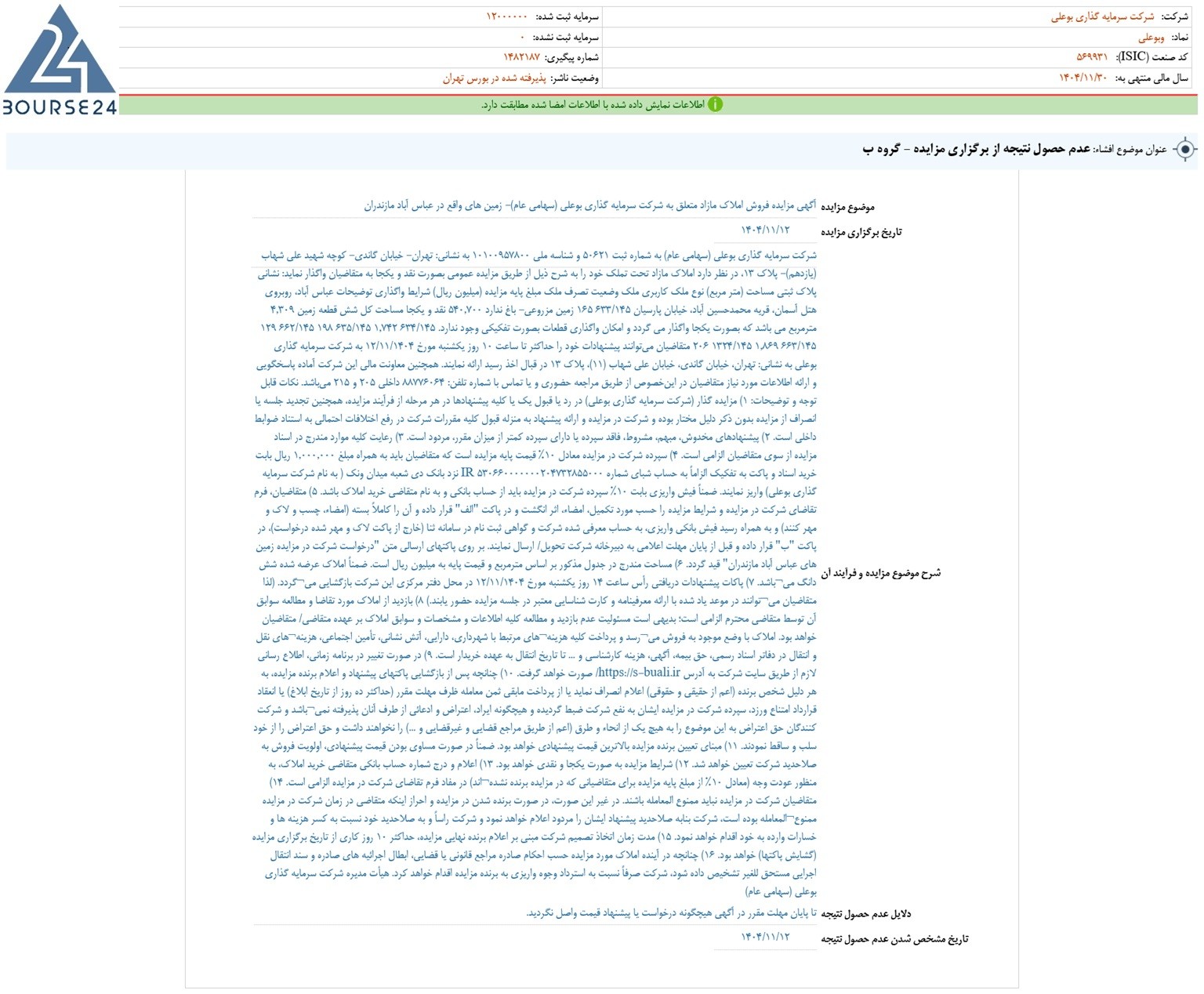
Task: Click the 'عنوان موضوع افشاء' label
Action: coord(1130,149)
